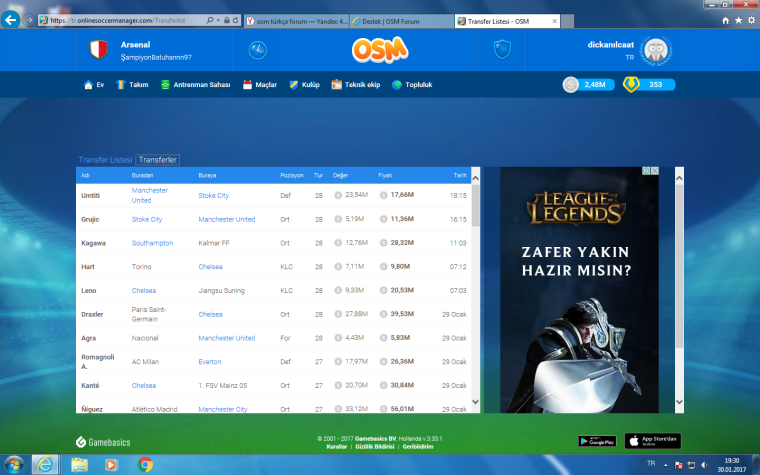This screenshot has height=475, width=760.
Task: Click the transfer table scrollbar up arrow
Action: click(x=475, y=178)
